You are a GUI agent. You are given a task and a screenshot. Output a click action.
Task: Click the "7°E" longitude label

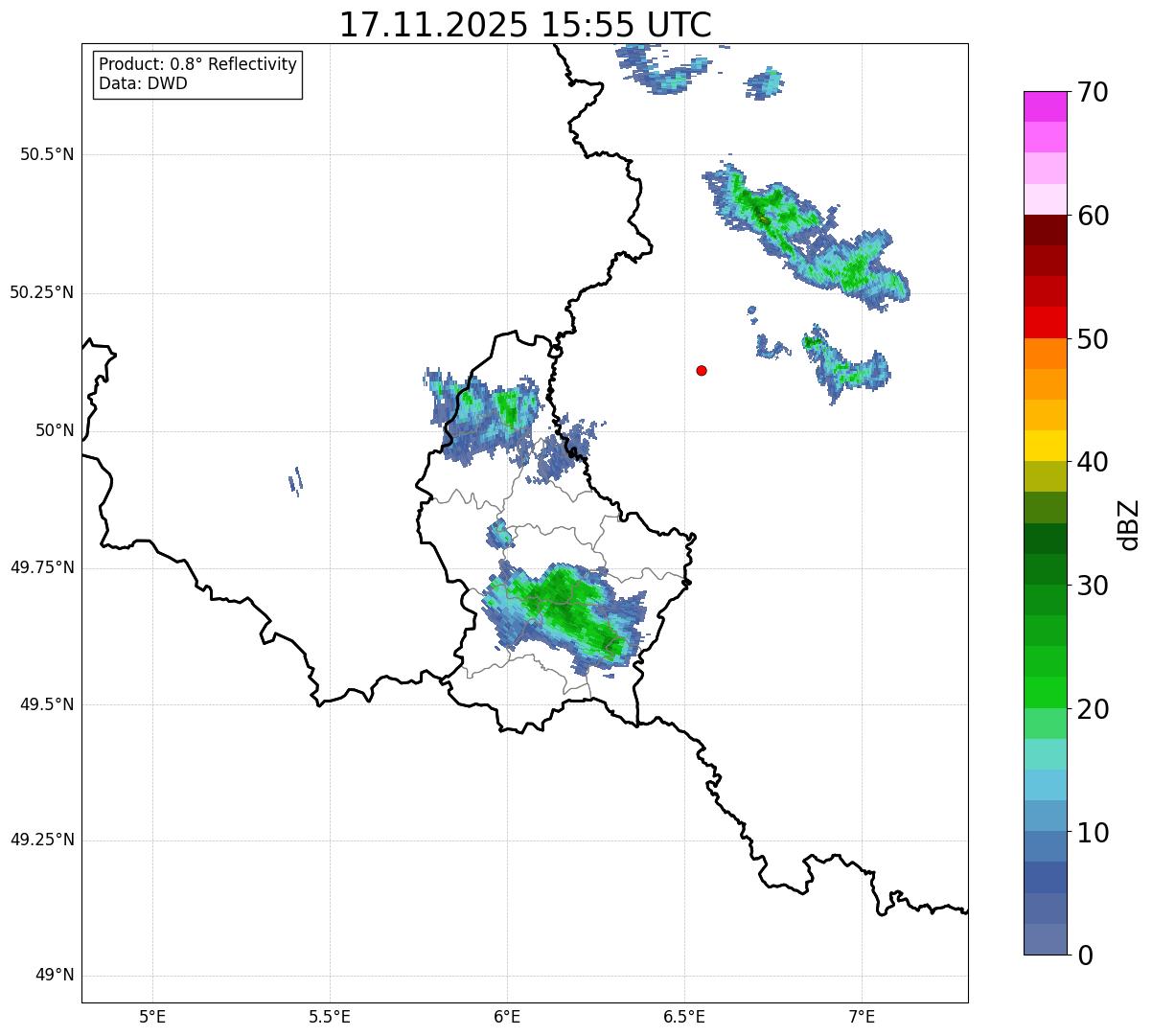point(862,1016)
